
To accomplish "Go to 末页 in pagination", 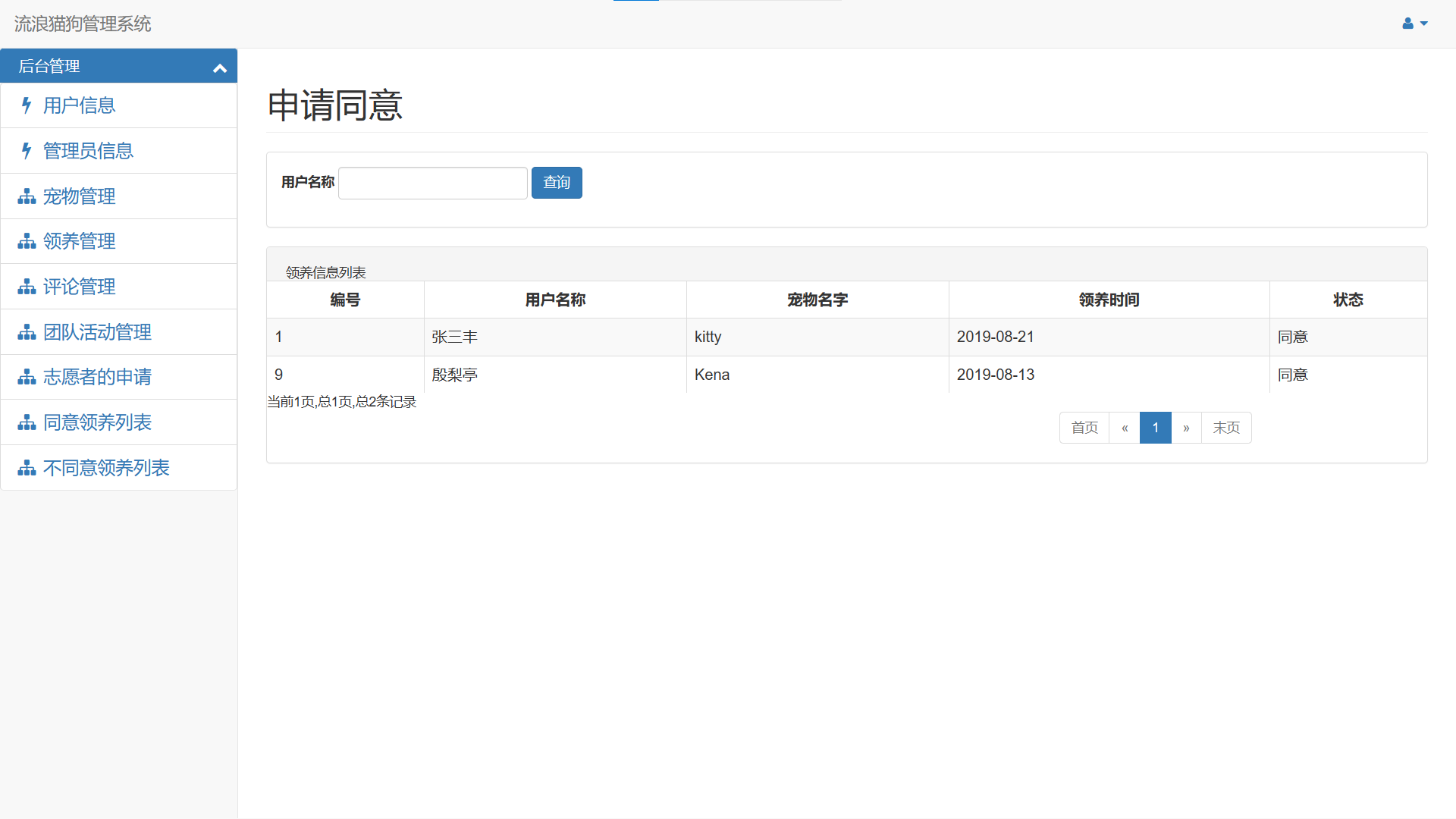I will click(1225, 428).
